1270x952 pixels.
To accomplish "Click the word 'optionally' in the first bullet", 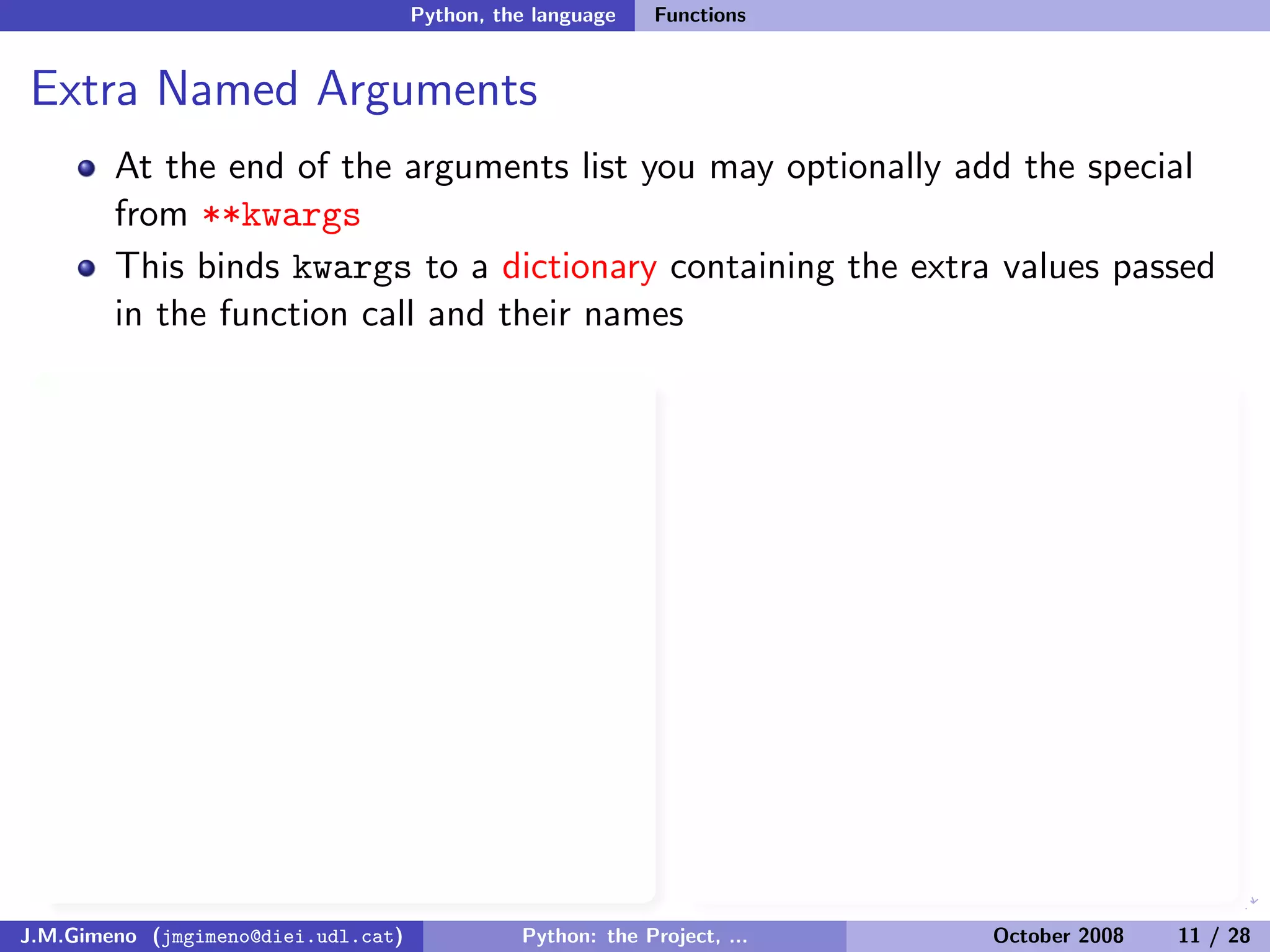I will click(863, 167).
